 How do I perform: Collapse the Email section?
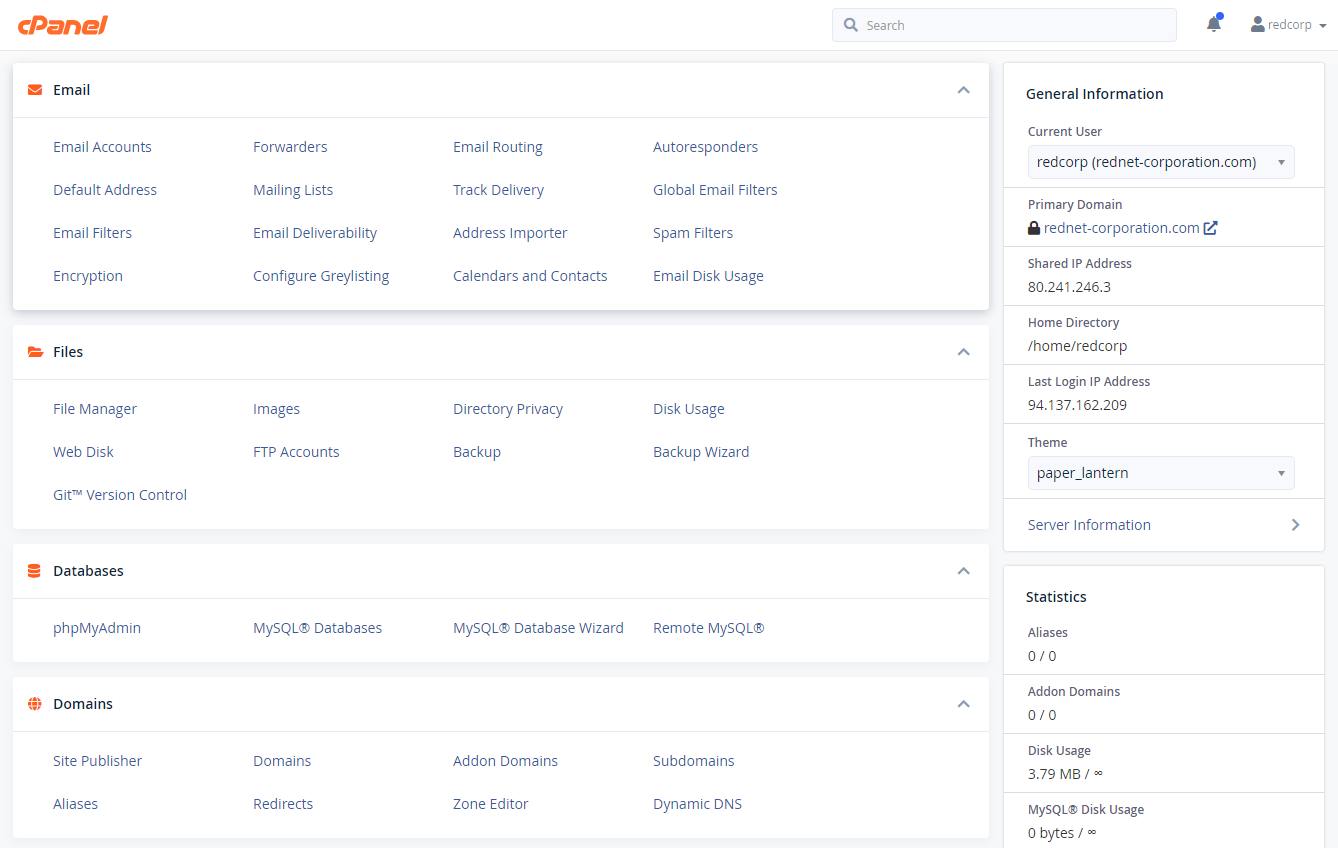click(963, 90)
